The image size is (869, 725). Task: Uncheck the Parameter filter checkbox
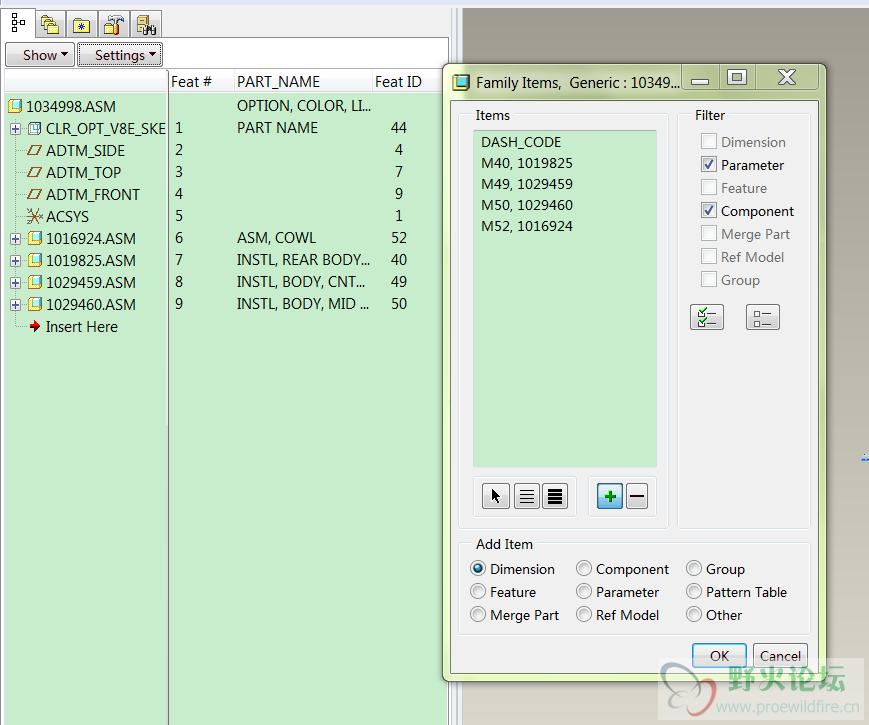click(x=709, y=165)
